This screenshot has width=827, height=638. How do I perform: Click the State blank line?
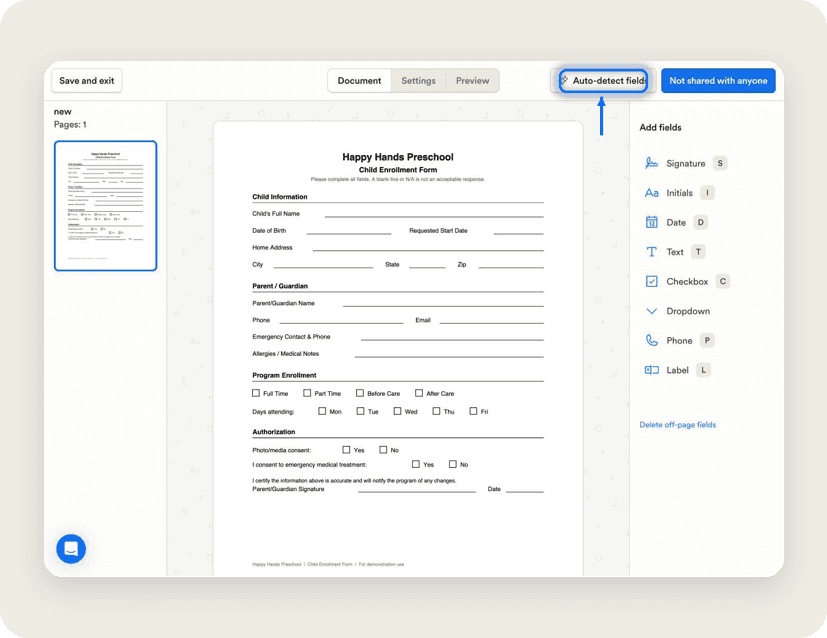[427, 267]
